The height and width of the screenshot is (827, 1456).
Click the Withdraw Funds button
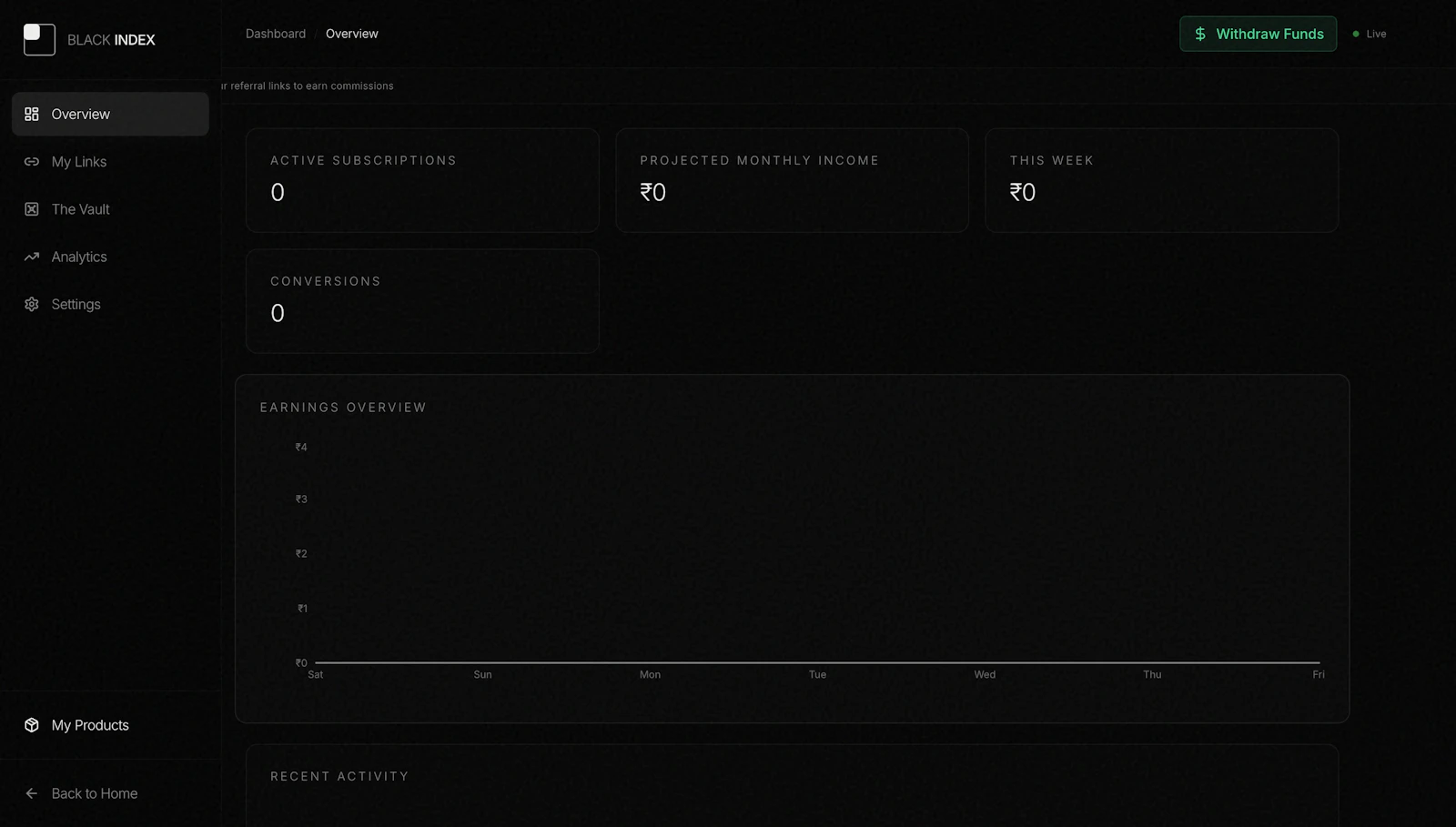click(x=1259, y=34)
